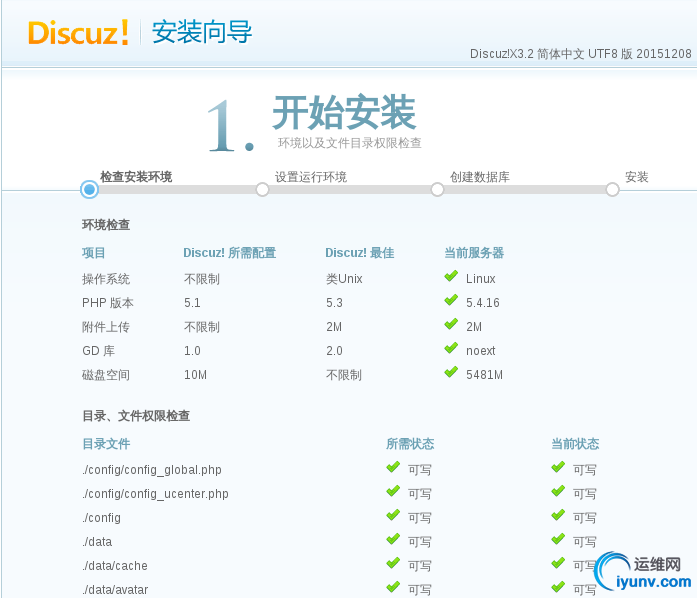
Task: Click the PHP 版本 row label
Action: point(108,303)
